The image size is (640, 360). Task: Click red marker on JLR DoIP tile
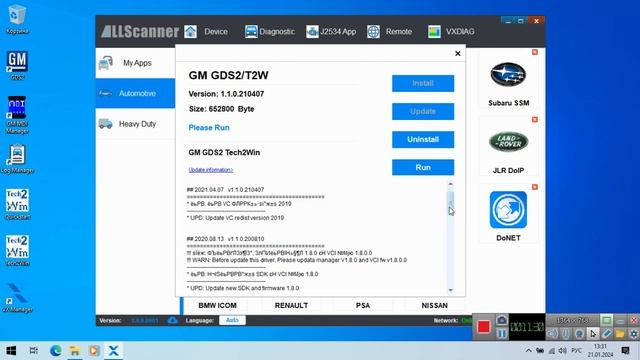point(535,120)
